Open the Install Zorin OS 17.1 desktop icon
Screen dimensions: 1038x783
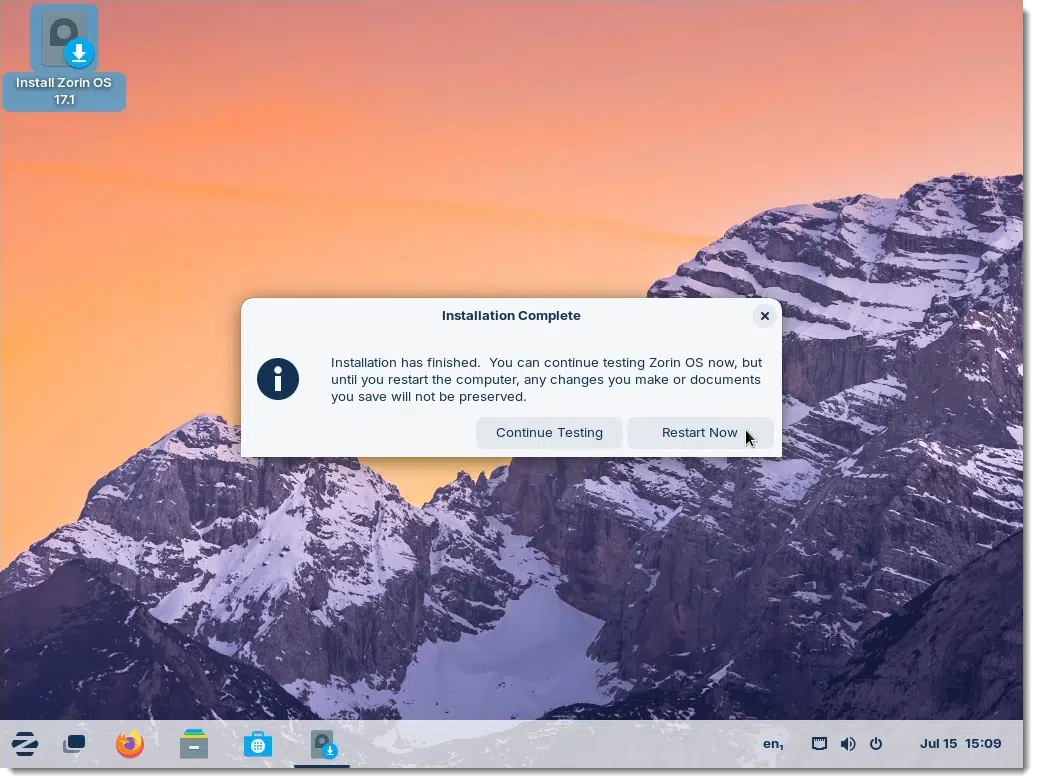click(64, 58)
